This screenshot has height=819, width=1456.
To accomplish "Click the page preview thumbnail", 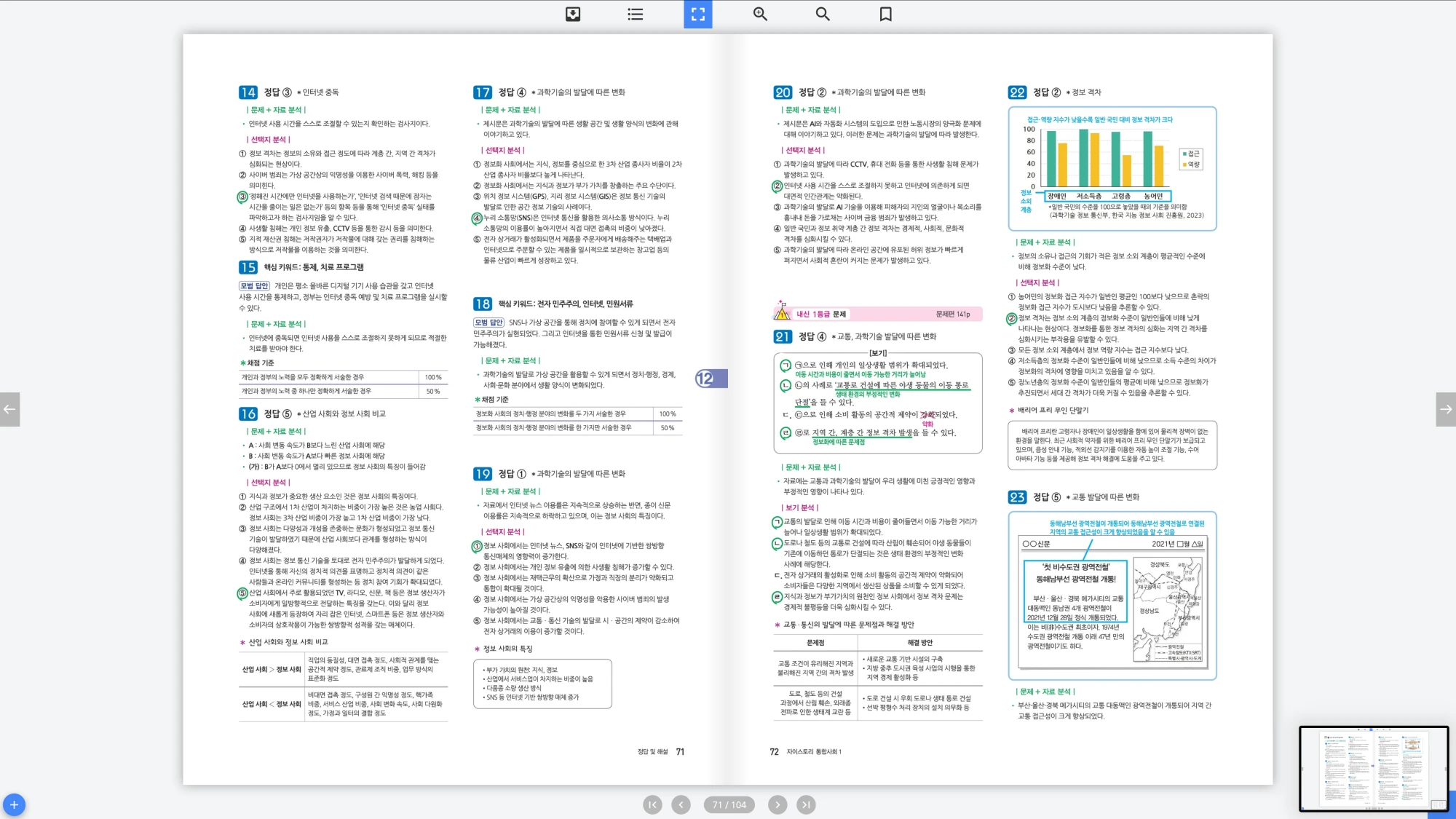I will pyautogui.click(x=1373, y=768).
